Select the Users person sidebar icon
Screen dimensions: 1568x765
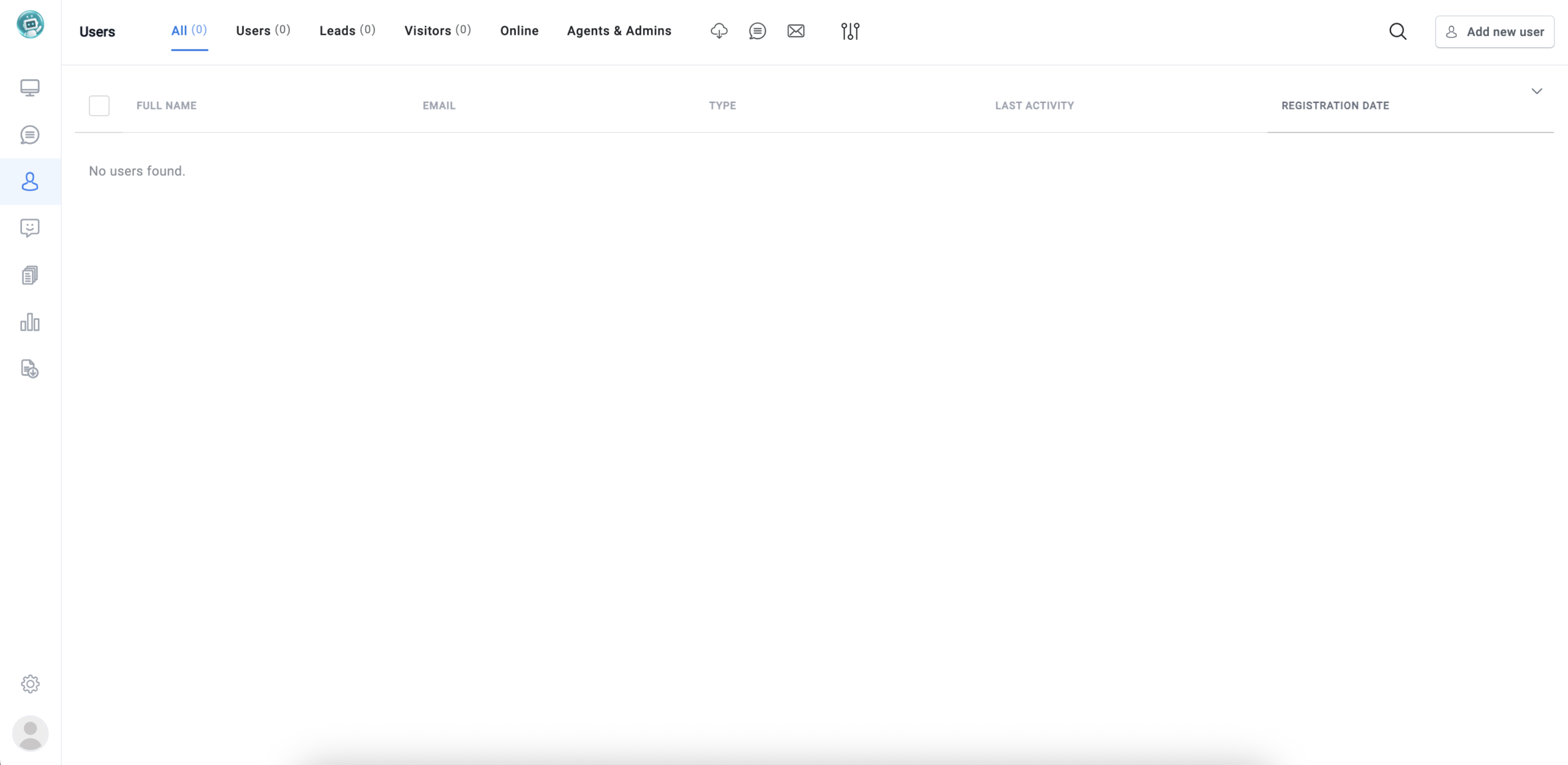(30, 182)
